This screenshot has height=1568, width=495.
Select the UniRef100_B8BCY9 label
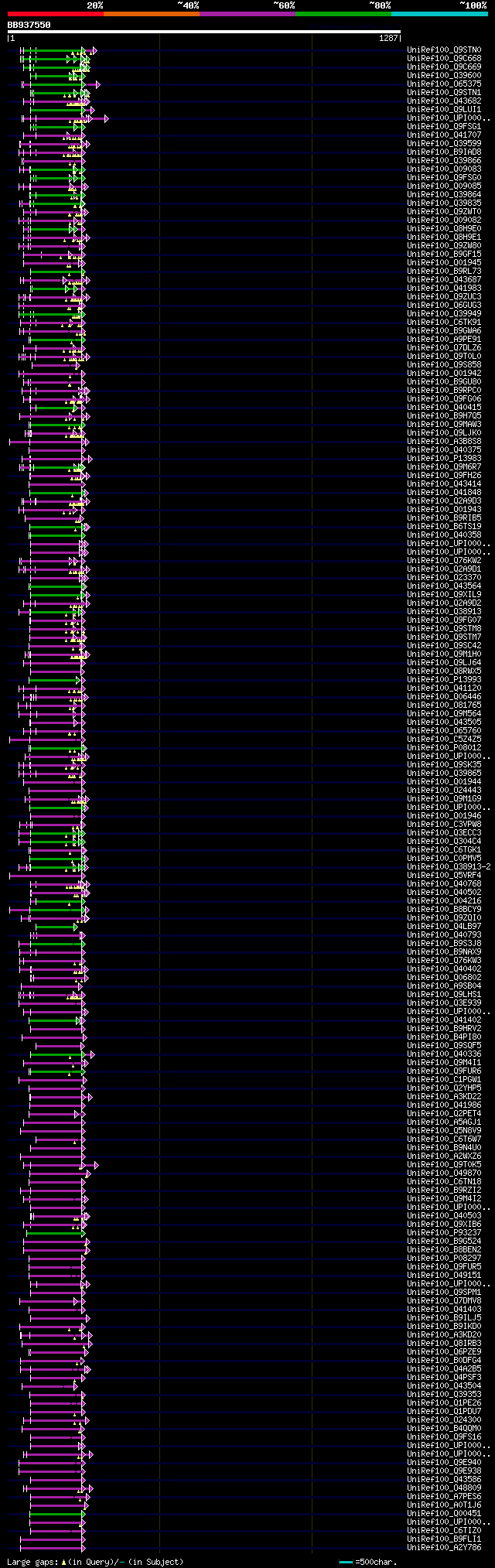[444, 910]
